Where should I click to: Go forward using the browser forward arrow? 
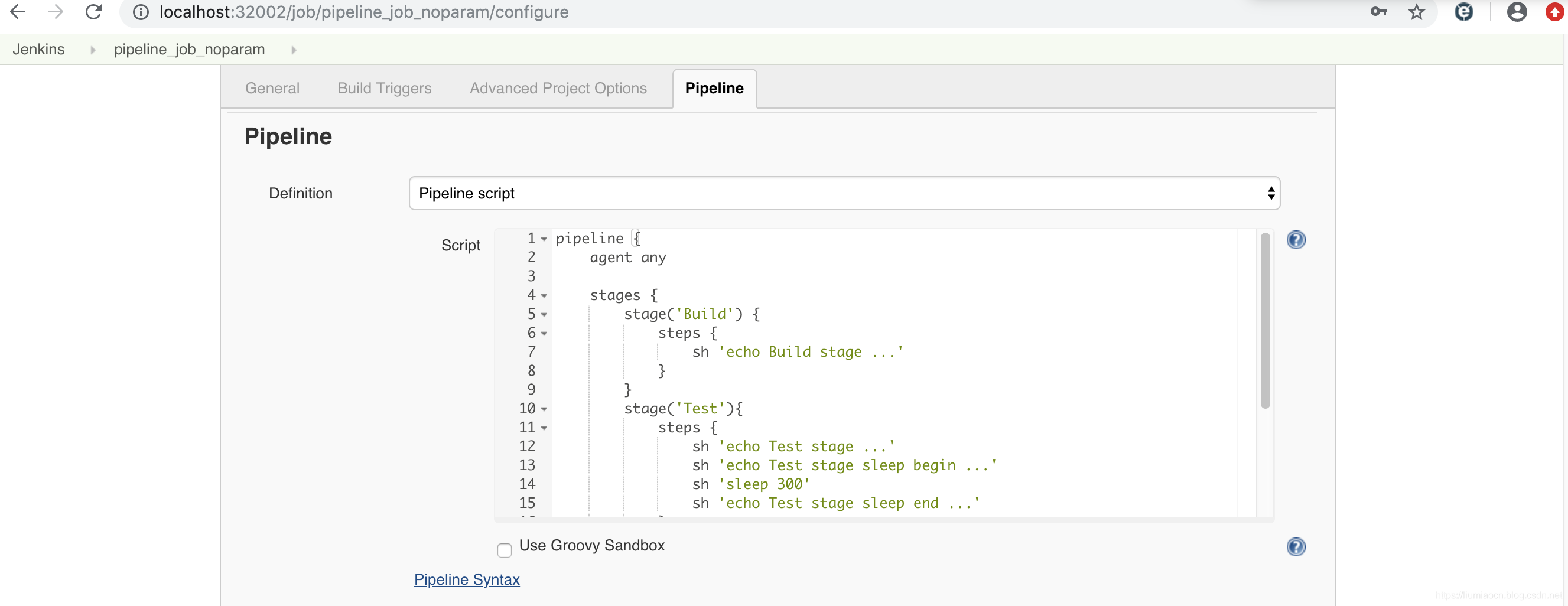coord(56,12)
